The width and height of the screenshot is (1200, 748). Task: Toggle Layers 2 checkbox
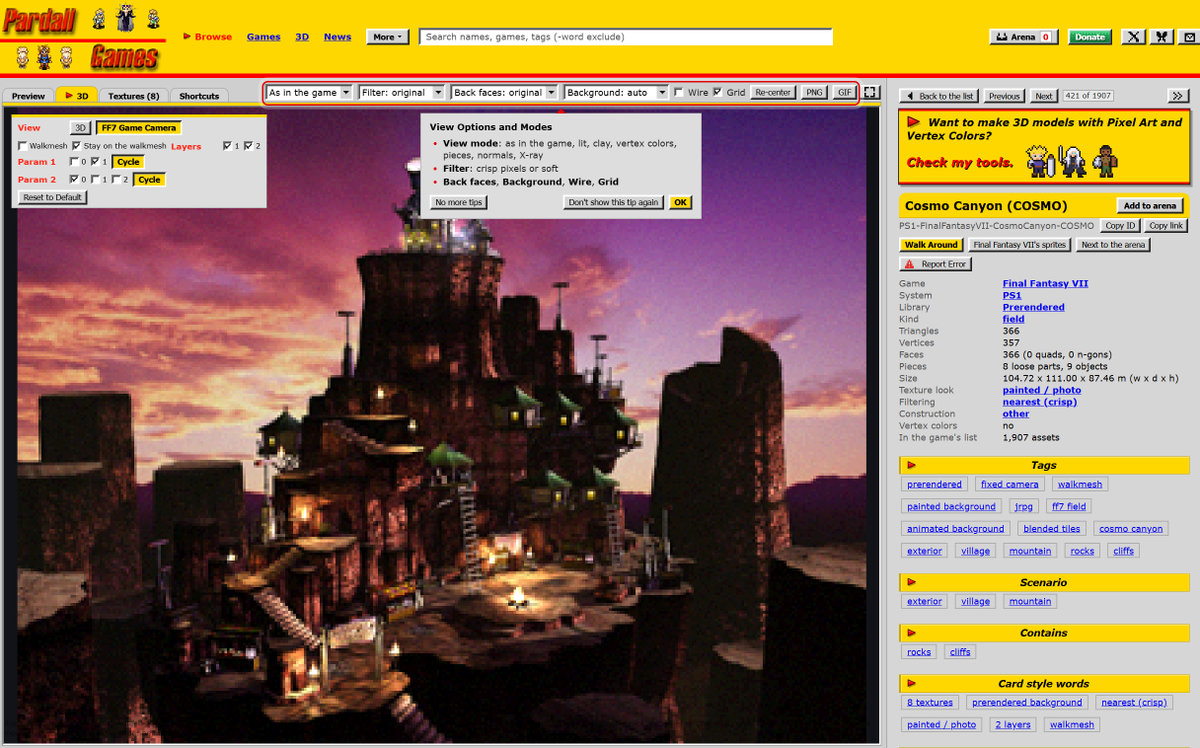pyautogui.click(x=249, y=146)
